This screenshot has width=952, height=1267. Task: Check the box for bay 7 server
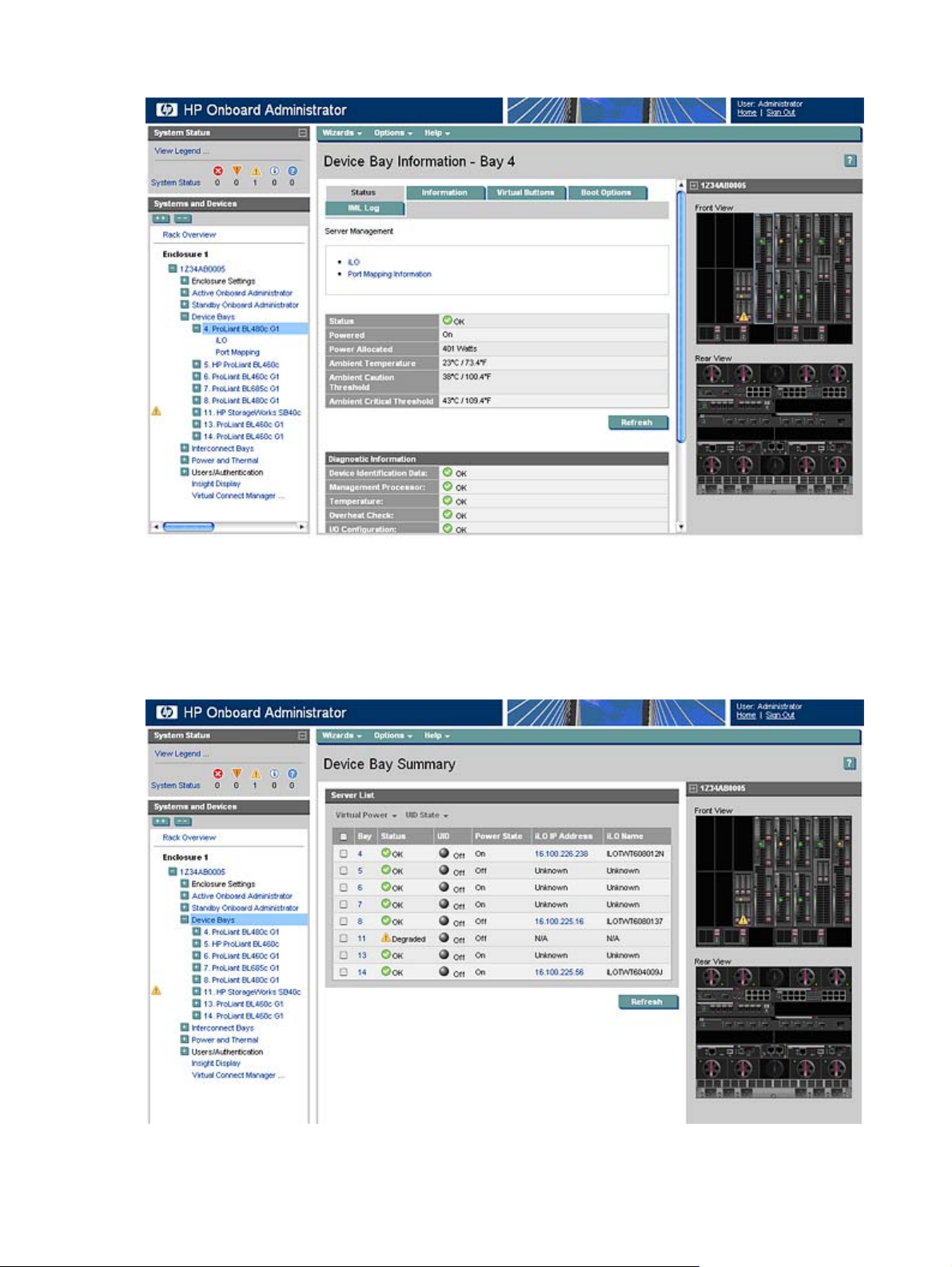344,904
